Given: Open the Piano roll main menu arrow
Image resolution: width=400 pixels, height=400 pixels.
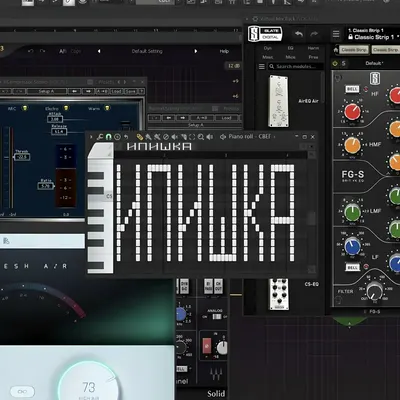Looking at the screenshot, I should (91, 137).
